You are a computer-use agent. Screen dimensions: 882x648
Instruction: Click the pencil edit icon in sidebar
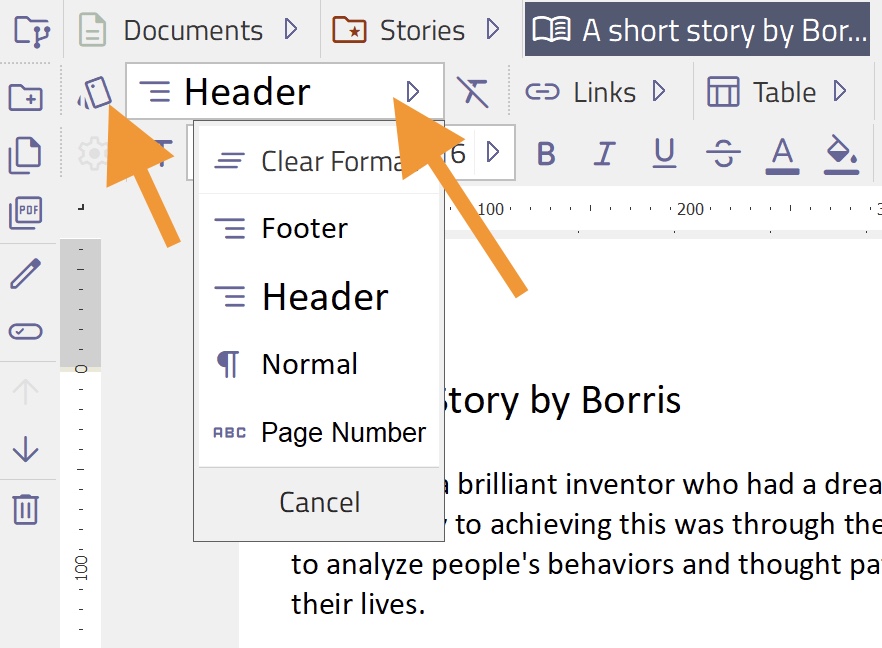25,274
